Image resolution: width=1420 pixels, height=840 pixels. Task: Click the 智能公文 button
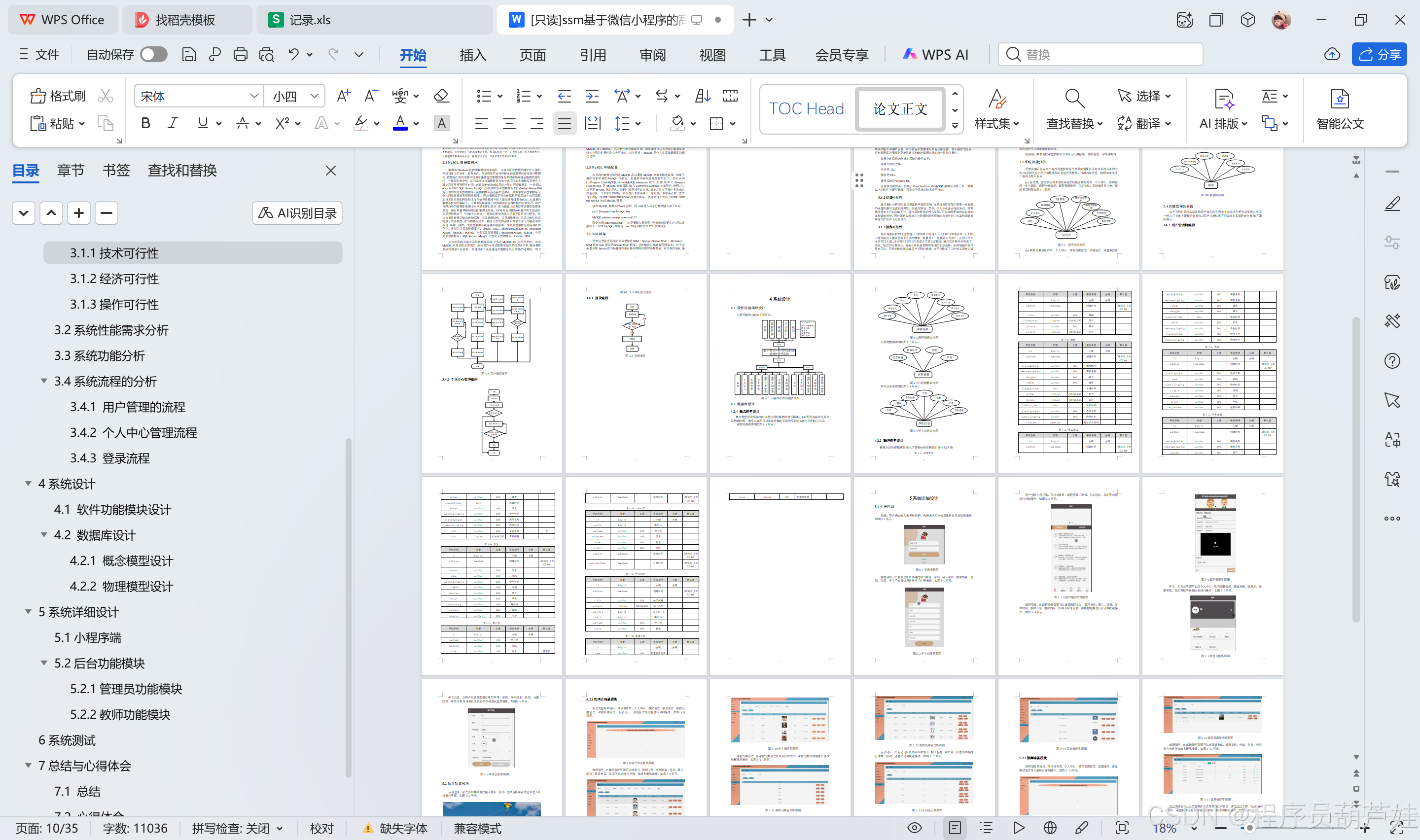pos(1340,109)
